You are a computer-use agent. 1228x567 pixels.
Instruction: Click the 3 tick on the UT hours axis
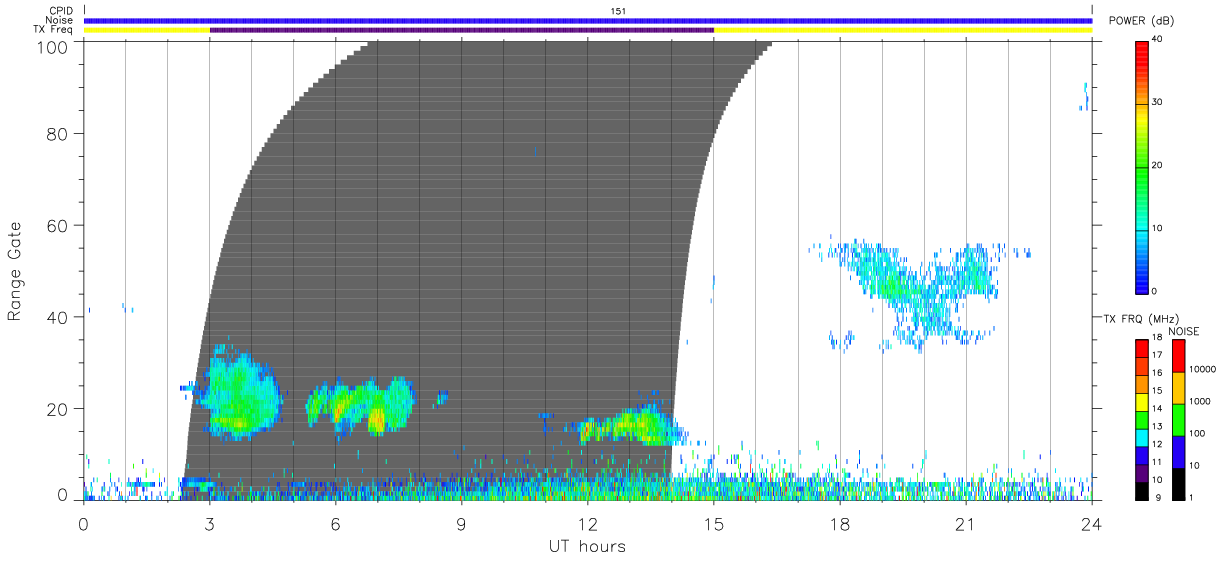[209, 523]
